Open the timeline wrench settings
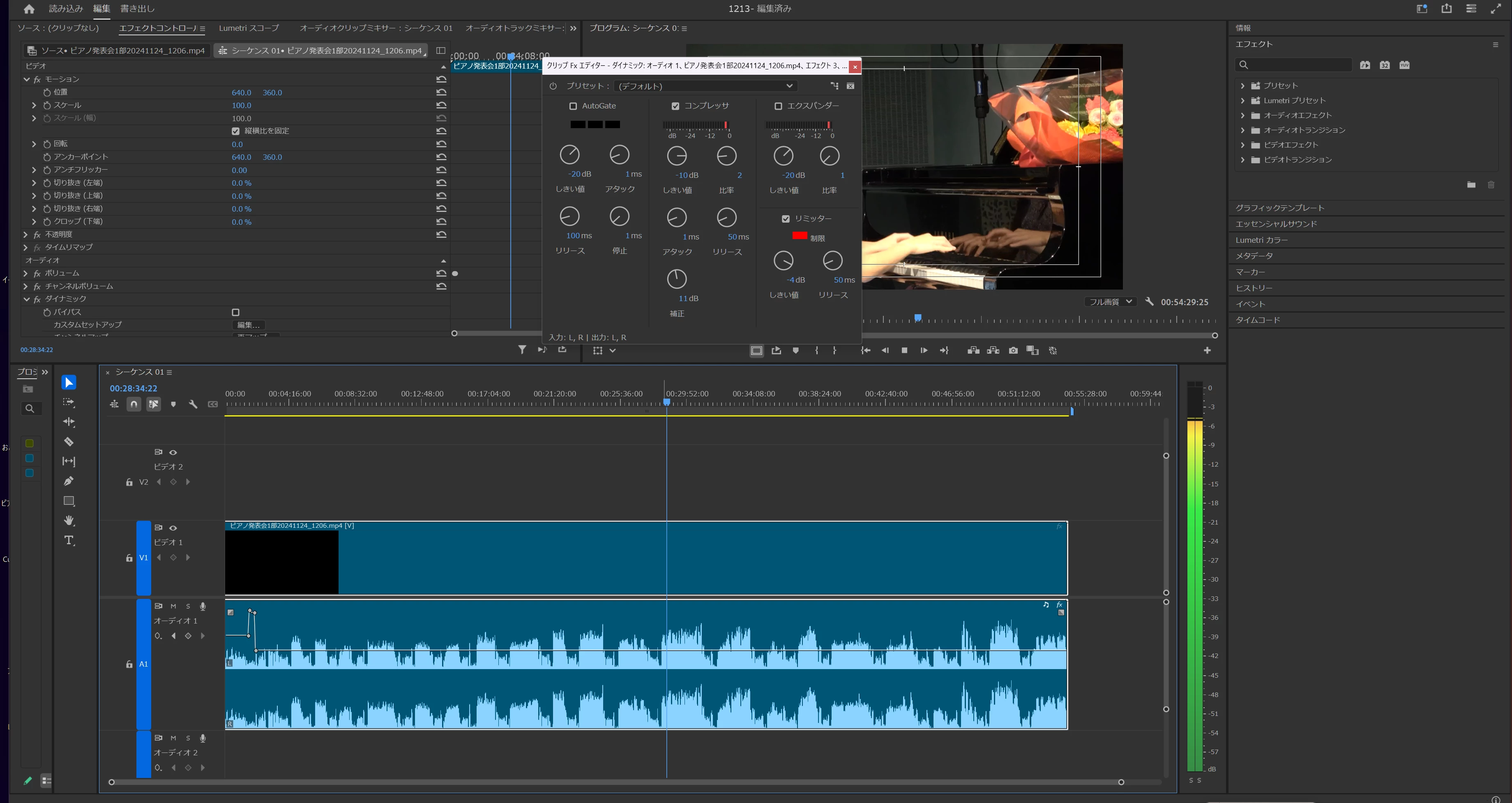Viewport: 1512px width, 803px height. (x=193, y=404)
